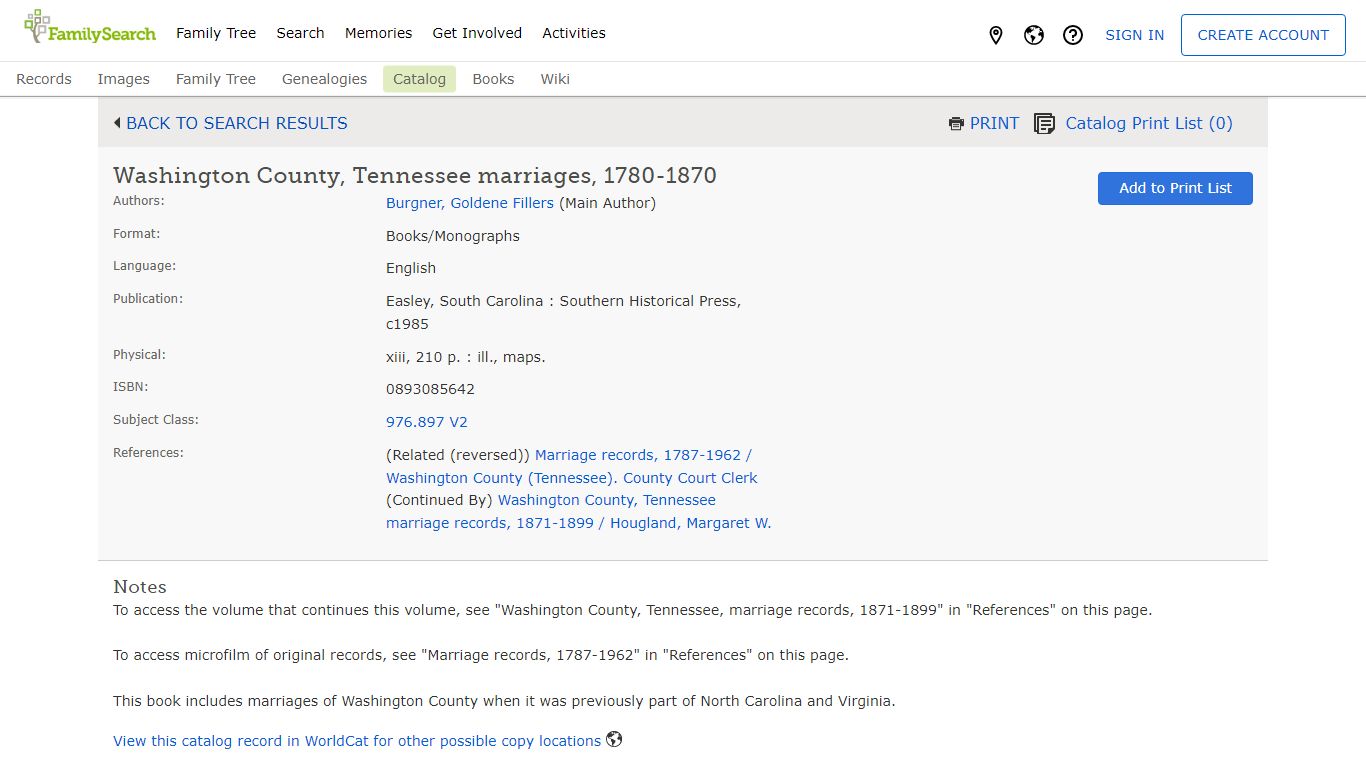Click the Catalog Print List icon
This screenshot has height=768, width=1366.
[x=1044, y=124]
